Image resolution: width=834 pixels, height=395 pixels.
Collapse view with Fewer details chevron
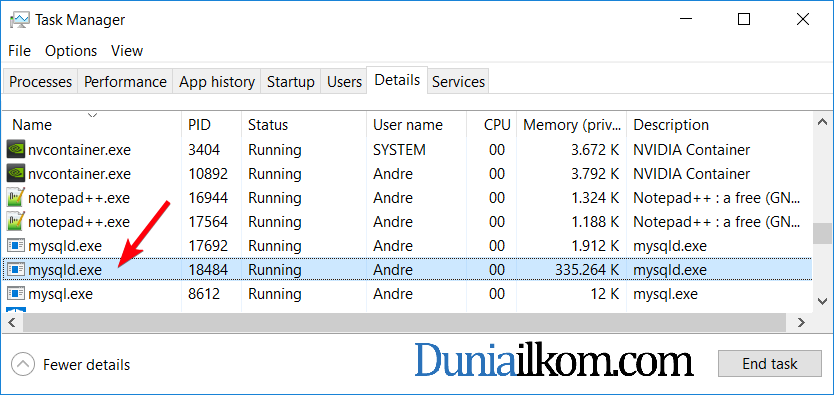point(22,365)
